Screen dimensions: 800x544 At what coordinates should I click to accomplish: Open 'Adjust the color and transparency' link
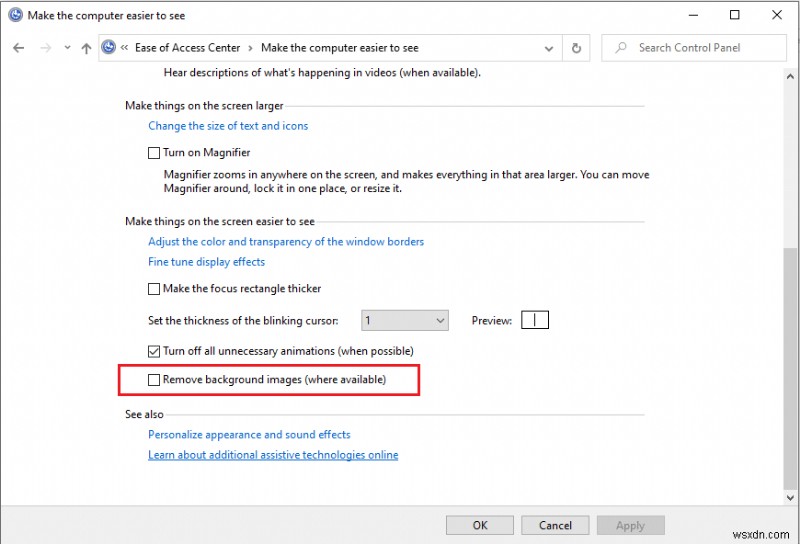(286, 242)
